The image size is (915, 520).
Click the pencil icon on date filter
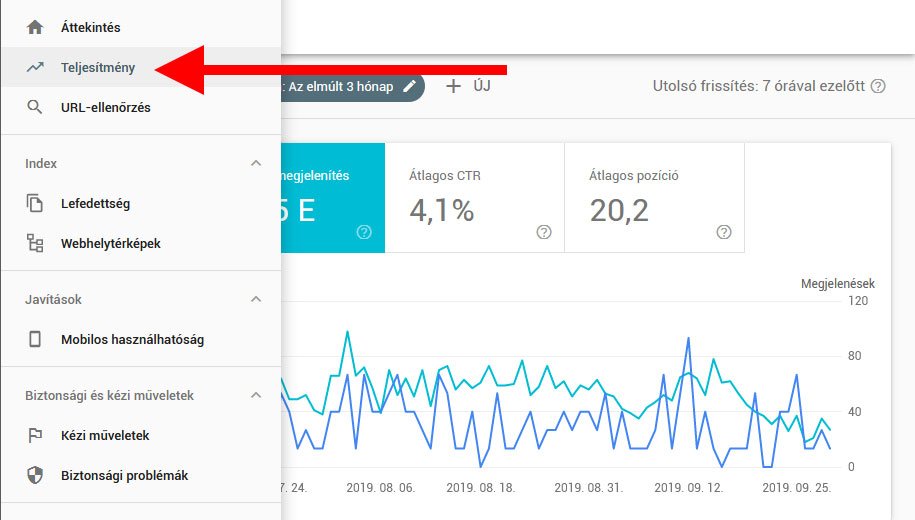409,86
